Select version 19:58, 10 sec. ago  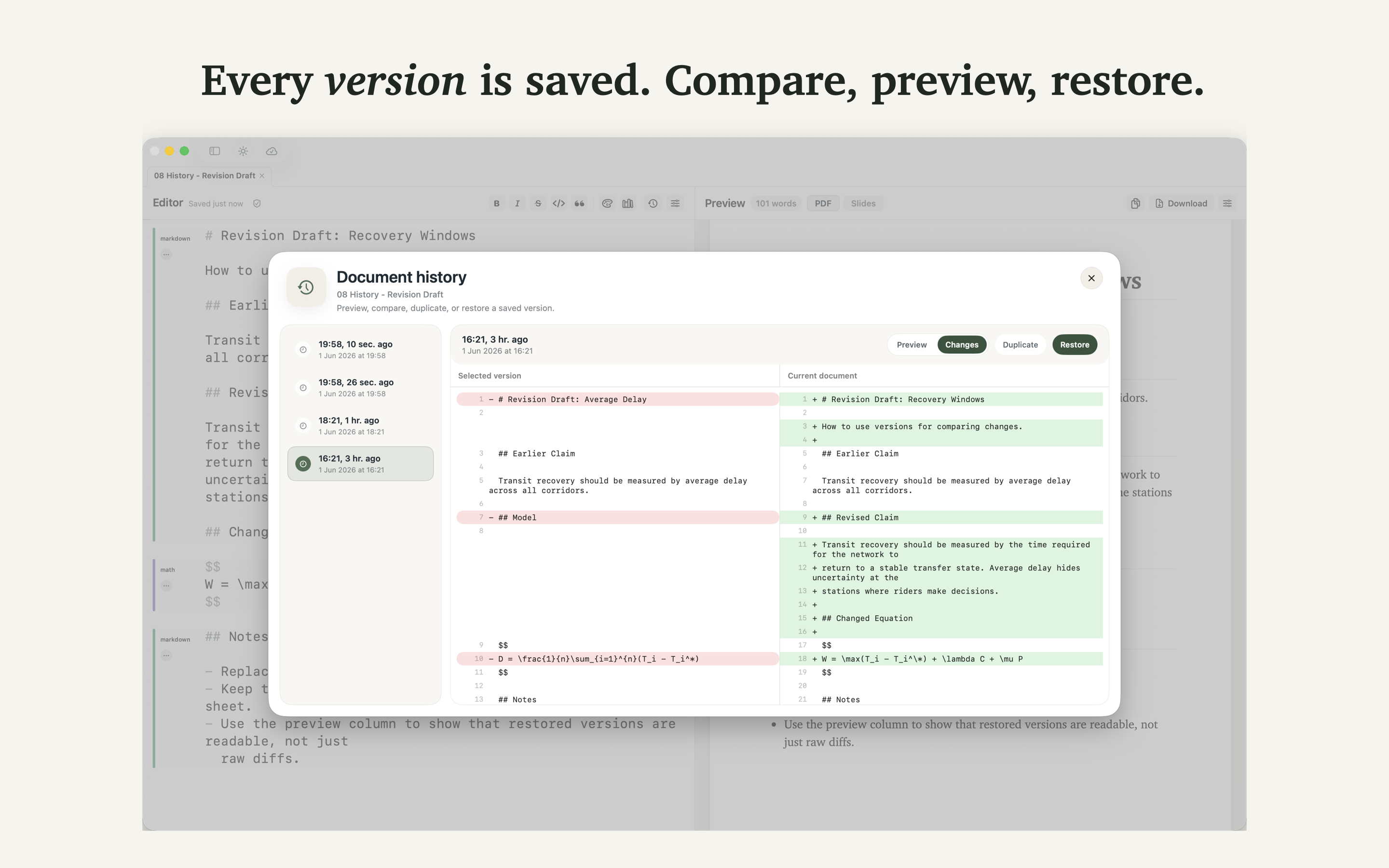(360, 350)
